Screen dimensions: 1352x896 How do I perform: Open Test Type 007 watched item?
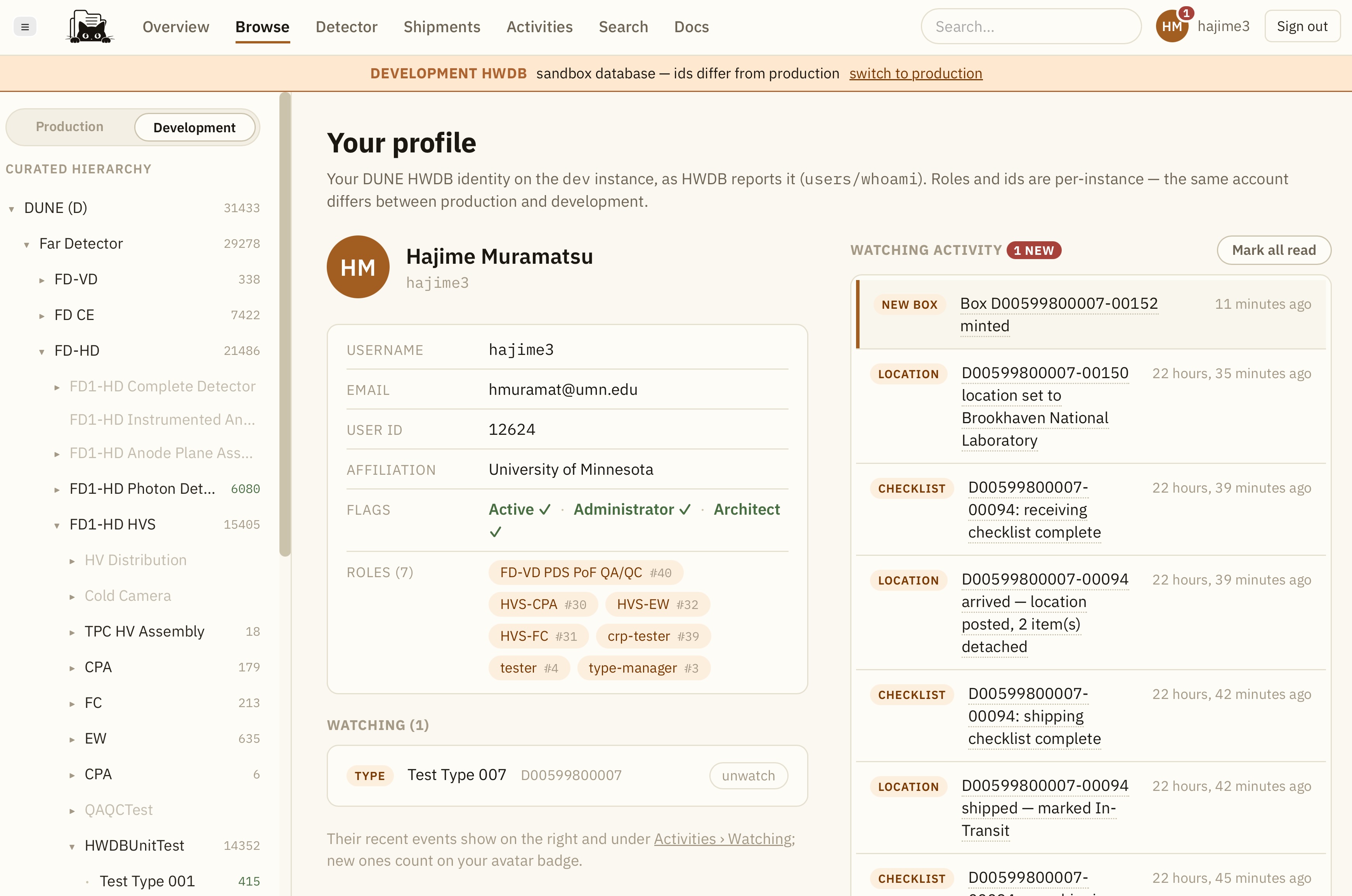457,775
